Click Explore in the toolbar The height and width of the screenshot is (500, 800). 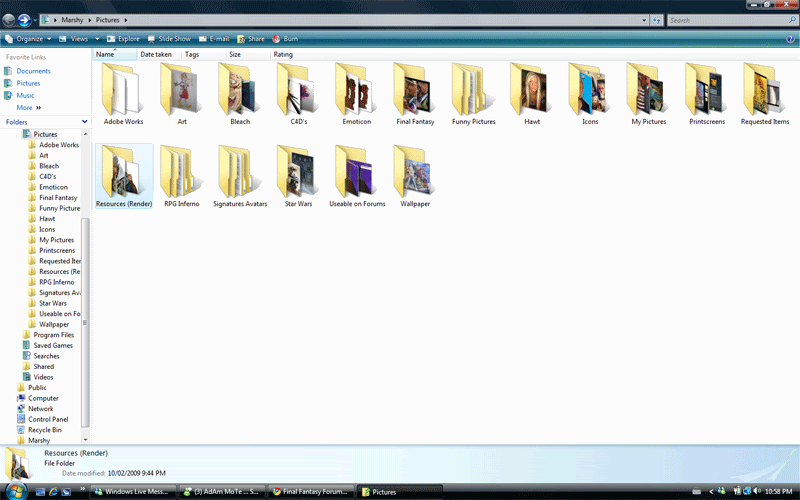[x=123, y=39]
